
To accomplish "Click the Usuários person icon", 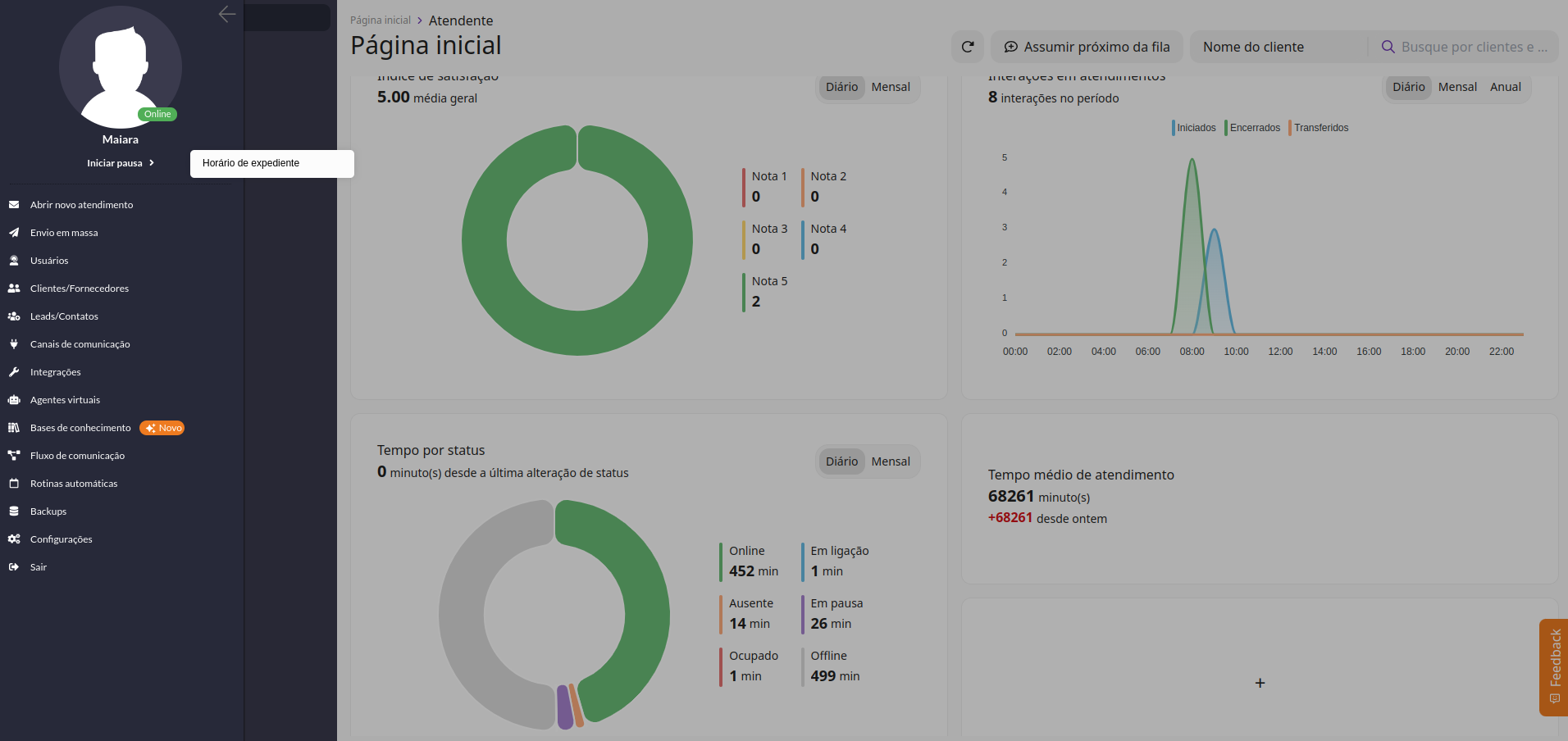I will 14,261.
